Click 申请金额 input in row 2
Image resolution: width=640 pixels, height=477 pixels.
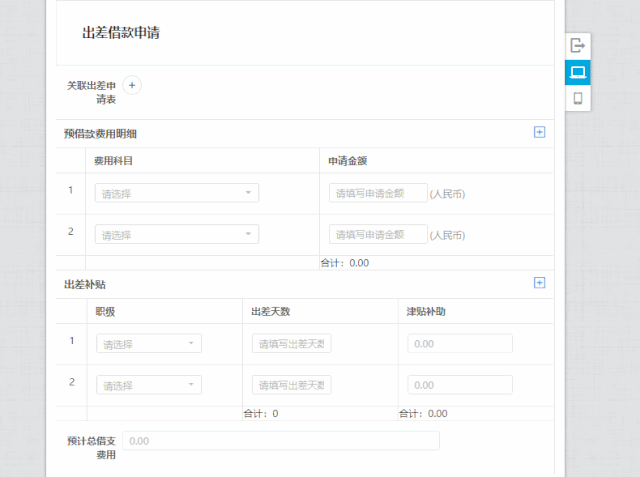(x=378, y=234)
